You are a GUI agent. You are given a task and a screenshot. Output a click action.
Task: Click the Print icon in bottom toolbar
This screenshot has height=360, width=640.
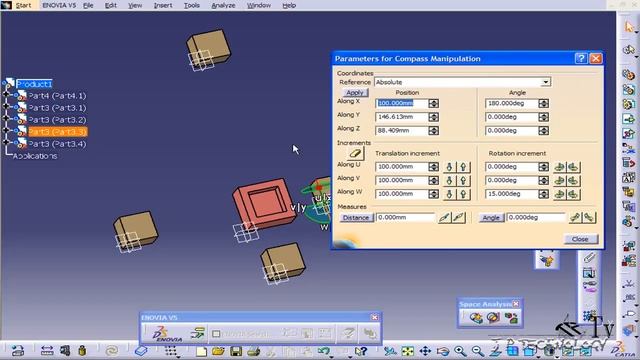pyautogui.click(x=253, y=351)
